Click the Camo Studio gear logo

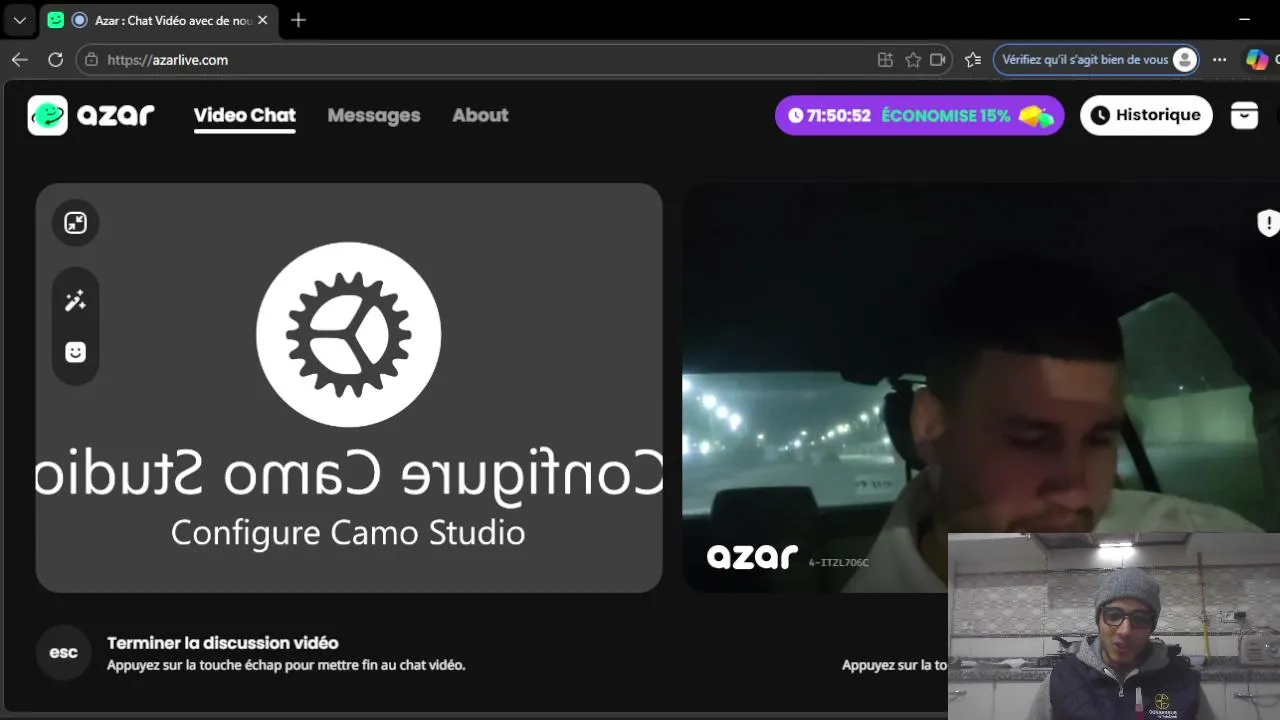coord(348,334)
